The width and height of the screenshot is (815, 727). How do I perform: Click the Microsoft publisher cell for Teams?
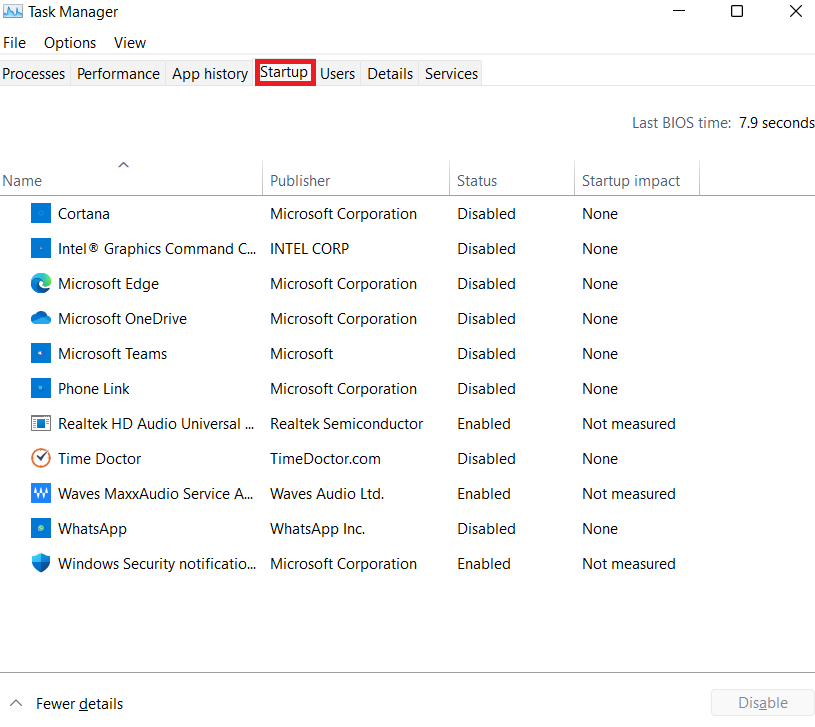(x=301, y=354)
